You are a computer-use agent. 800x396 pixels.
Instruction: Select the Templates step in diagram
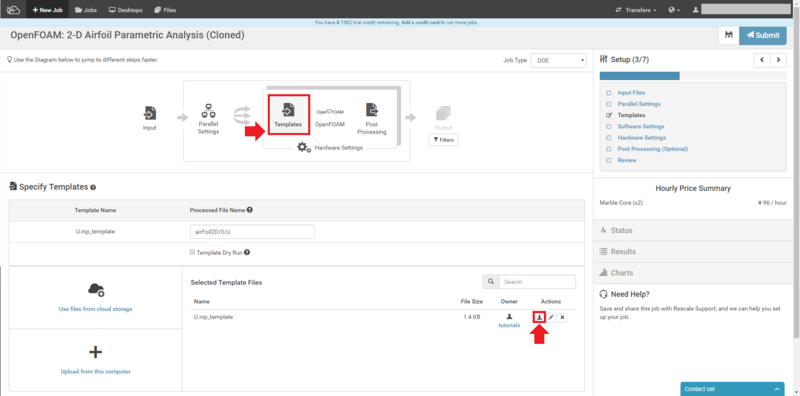288,115
